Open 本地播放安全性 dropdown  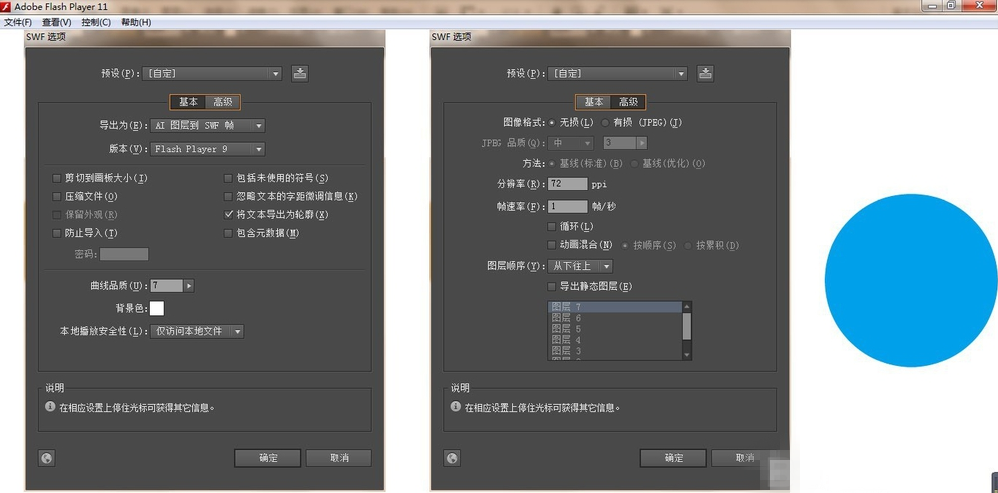197,331
